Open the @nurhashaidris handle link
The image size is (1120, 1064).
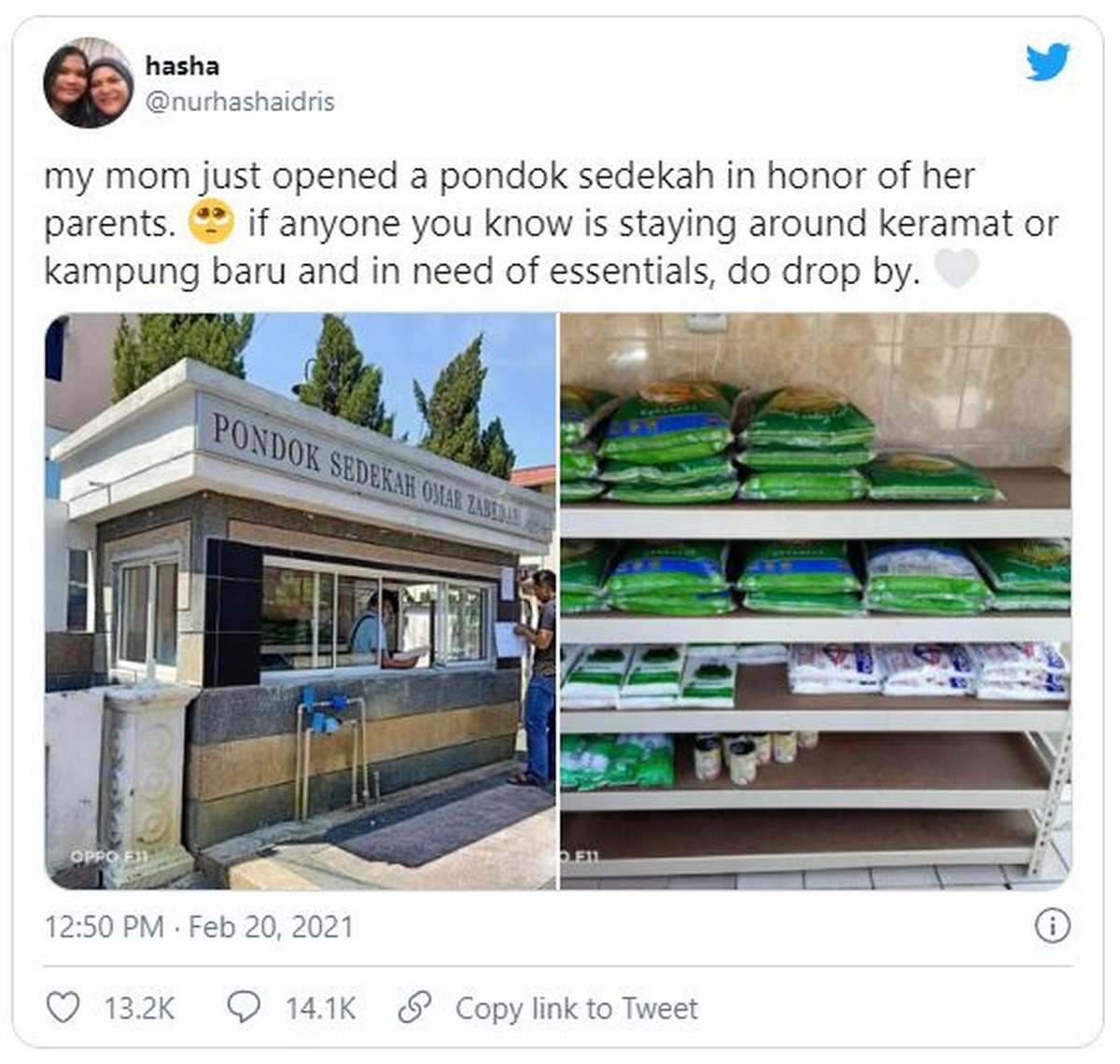[x=240, y=102]
